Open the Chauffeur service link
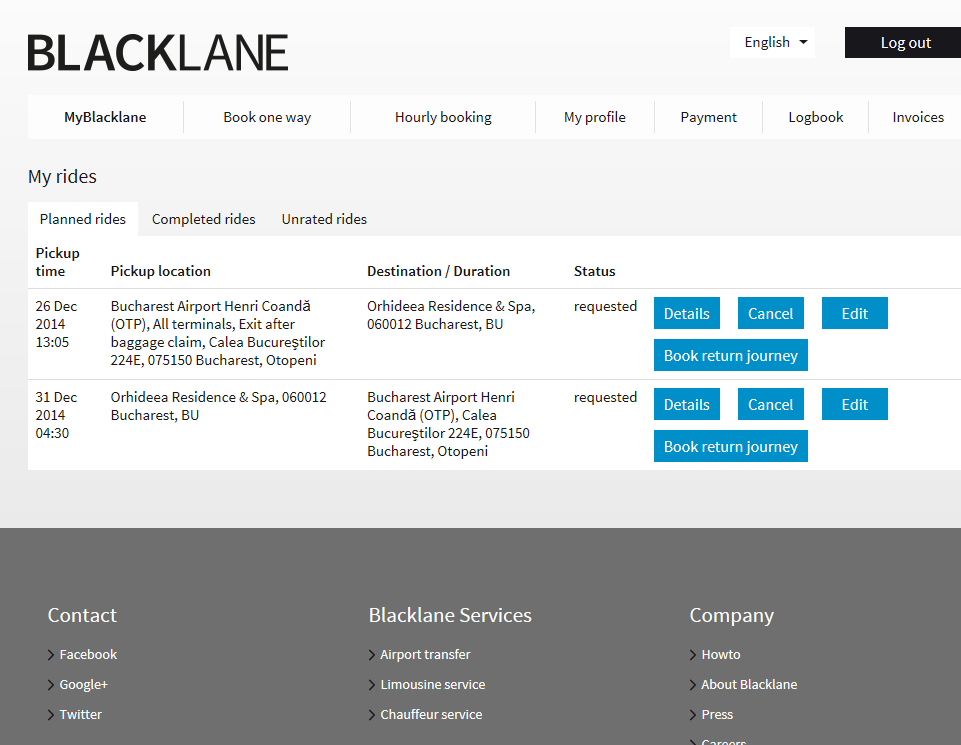 point(431,714)
